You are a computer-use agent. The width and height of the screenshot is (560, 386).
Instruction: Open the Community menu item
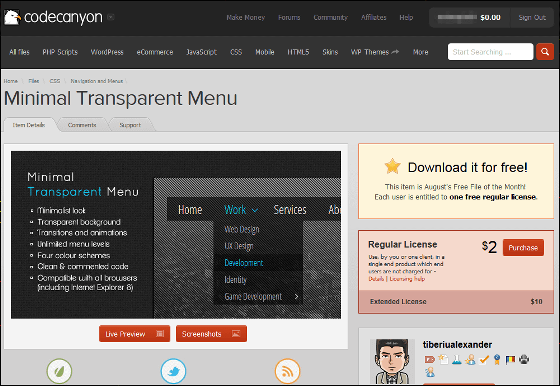(x=331, y=17)
